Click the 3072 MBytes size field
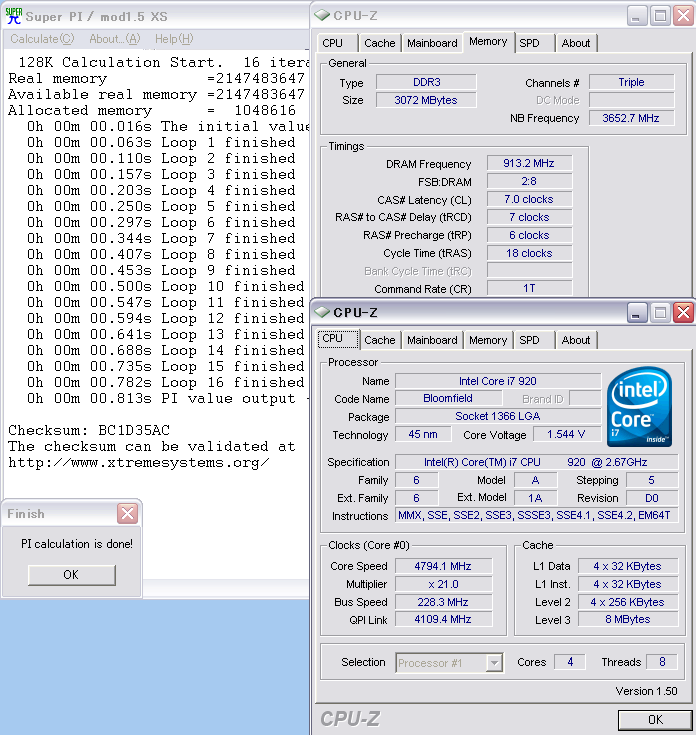This screenshot has width=696, height=735. point(426,100)
